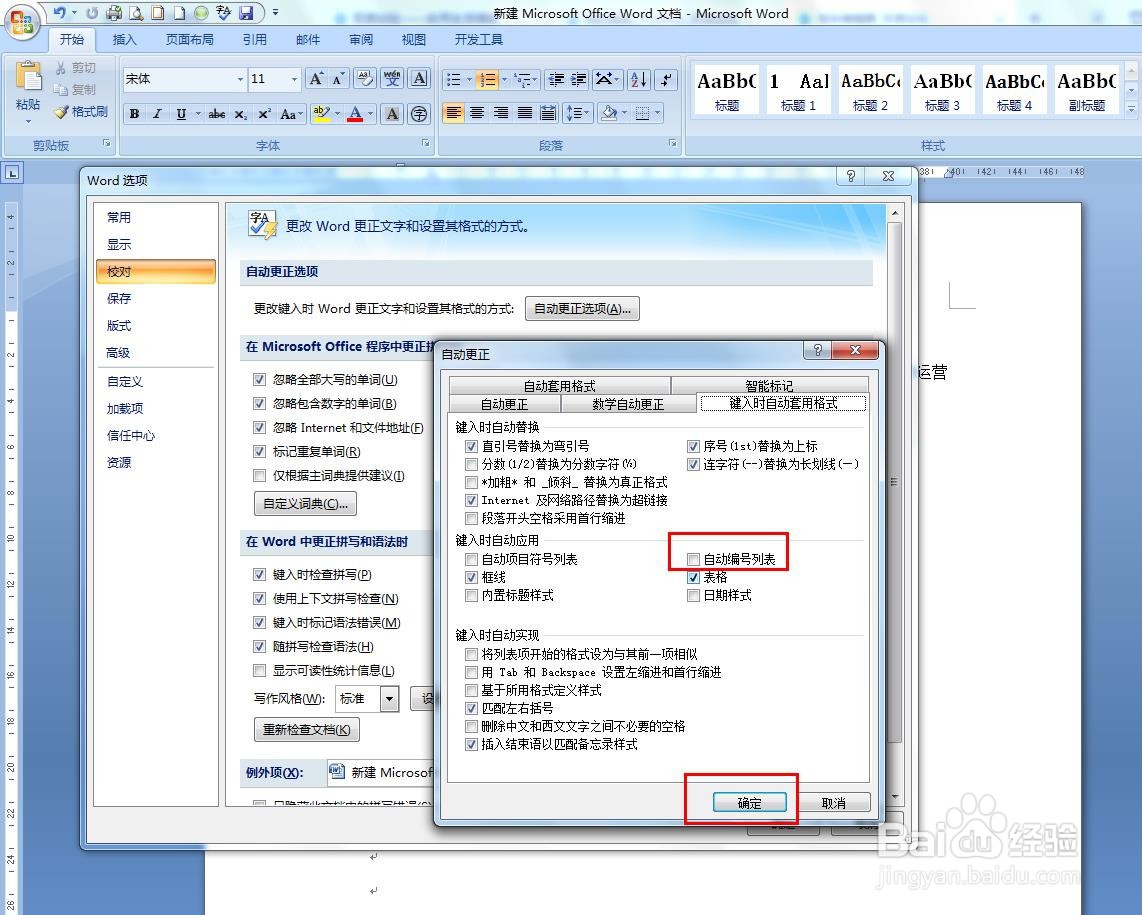Apply Superscript formatting
The height and width of the screenshot is (915, 1142).
[x=264, y=114]
